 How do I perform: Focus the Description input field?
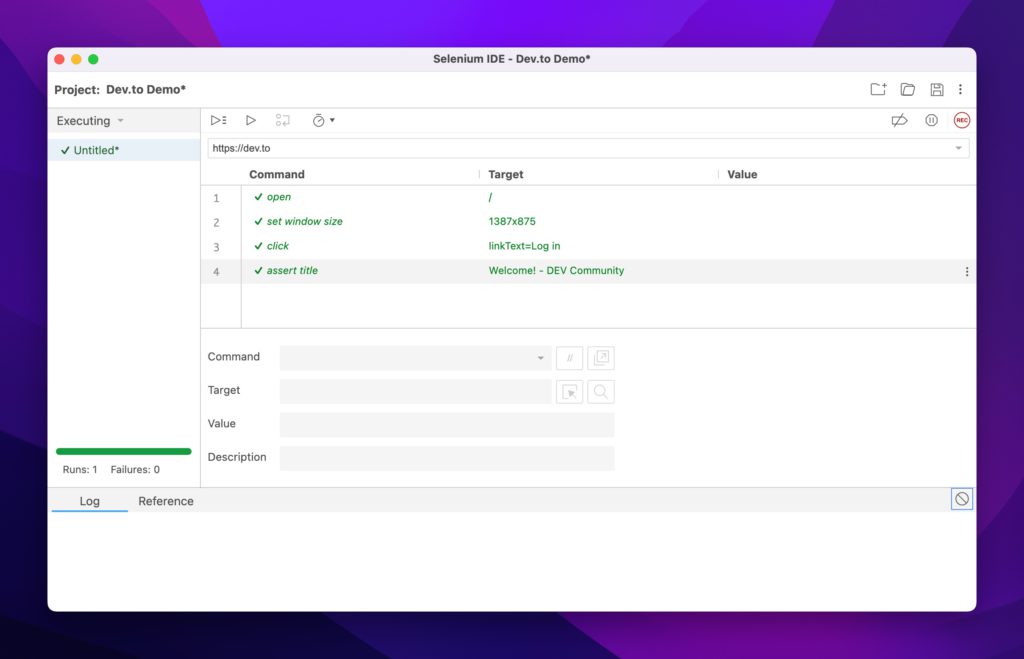pyautogui.click(x=447, y=458)
